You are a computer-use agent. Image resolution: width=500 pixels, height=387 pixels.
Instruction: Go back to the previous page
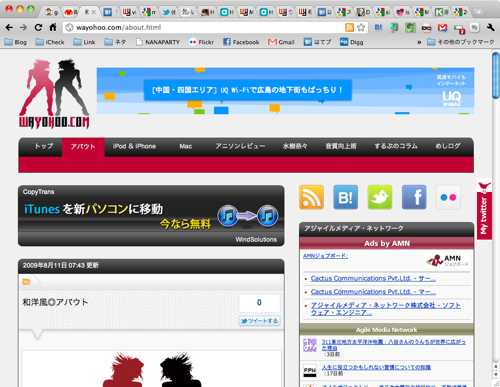tap(9, 27)
